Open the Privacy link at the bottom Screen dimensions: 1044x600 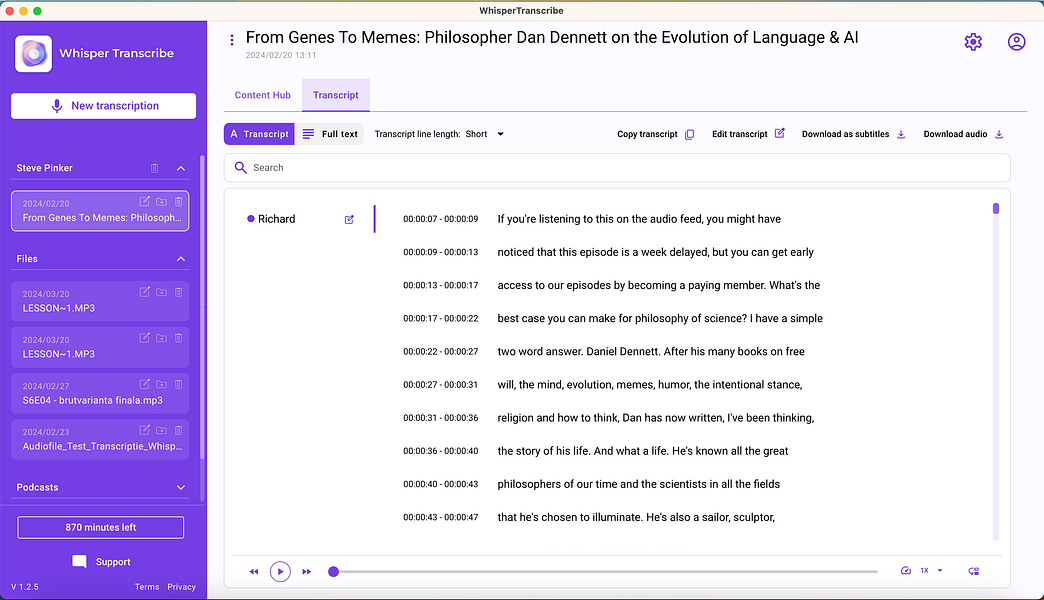pos(181,587)
